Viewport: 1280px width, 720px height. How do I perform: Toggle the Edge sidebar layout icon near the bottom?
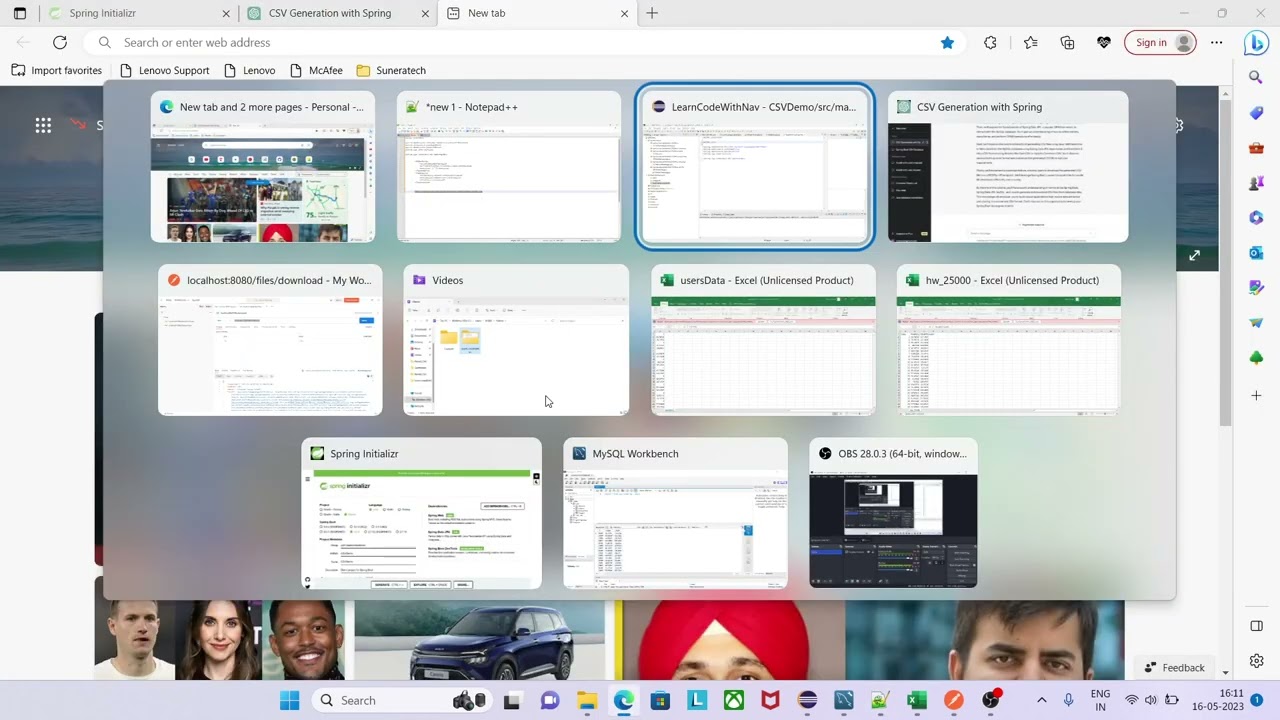pyautogui.click(x=1256, y=626)
